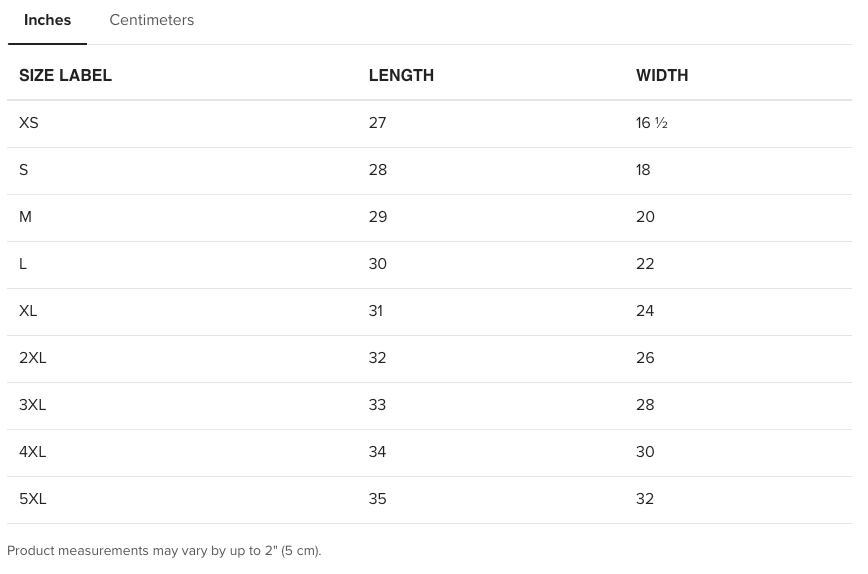Viewport: 868px width, 574px height.
Task: Click the L size label
Action: tap(23, 264)
